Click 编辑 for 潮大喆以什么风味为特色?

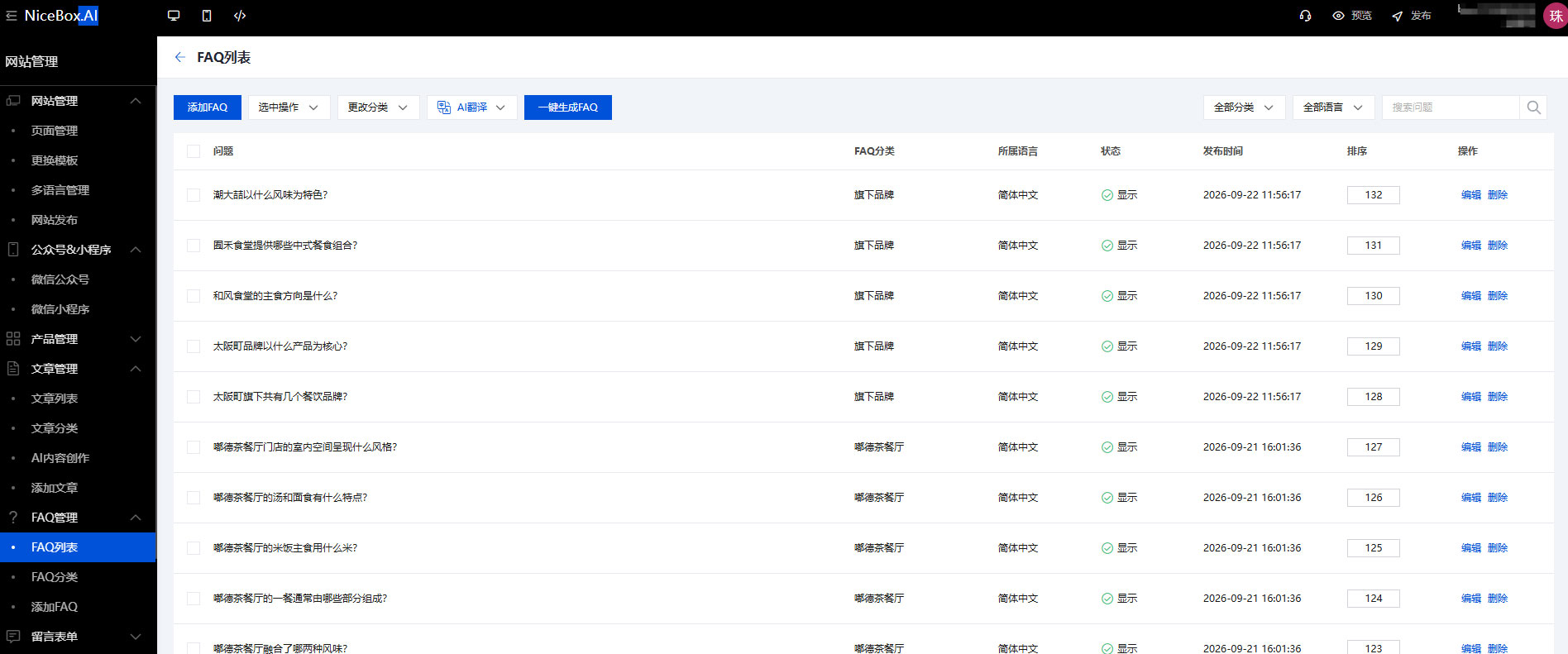[x=1471, y=195]
